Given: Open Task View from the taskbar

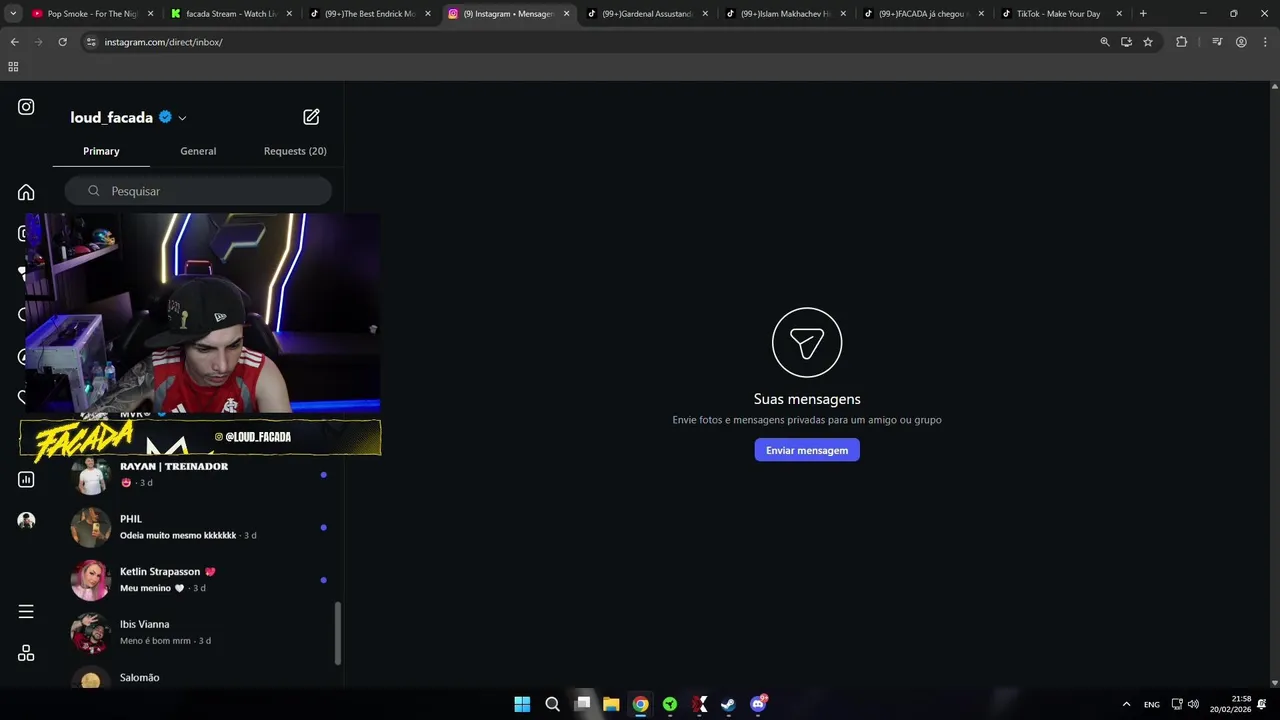Looking at the screenshot, I should pyautogui.click(x=582, y=704).
